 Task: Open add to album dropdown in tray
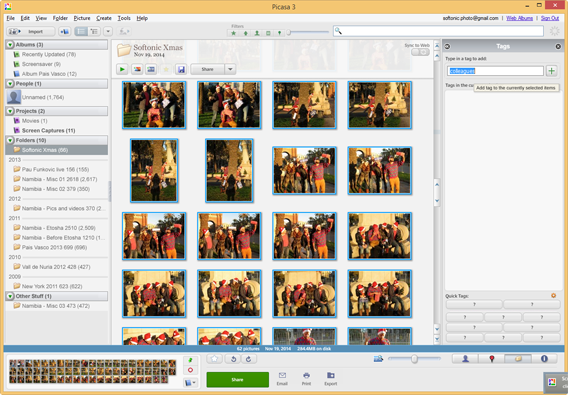click(x=190, y=382)
